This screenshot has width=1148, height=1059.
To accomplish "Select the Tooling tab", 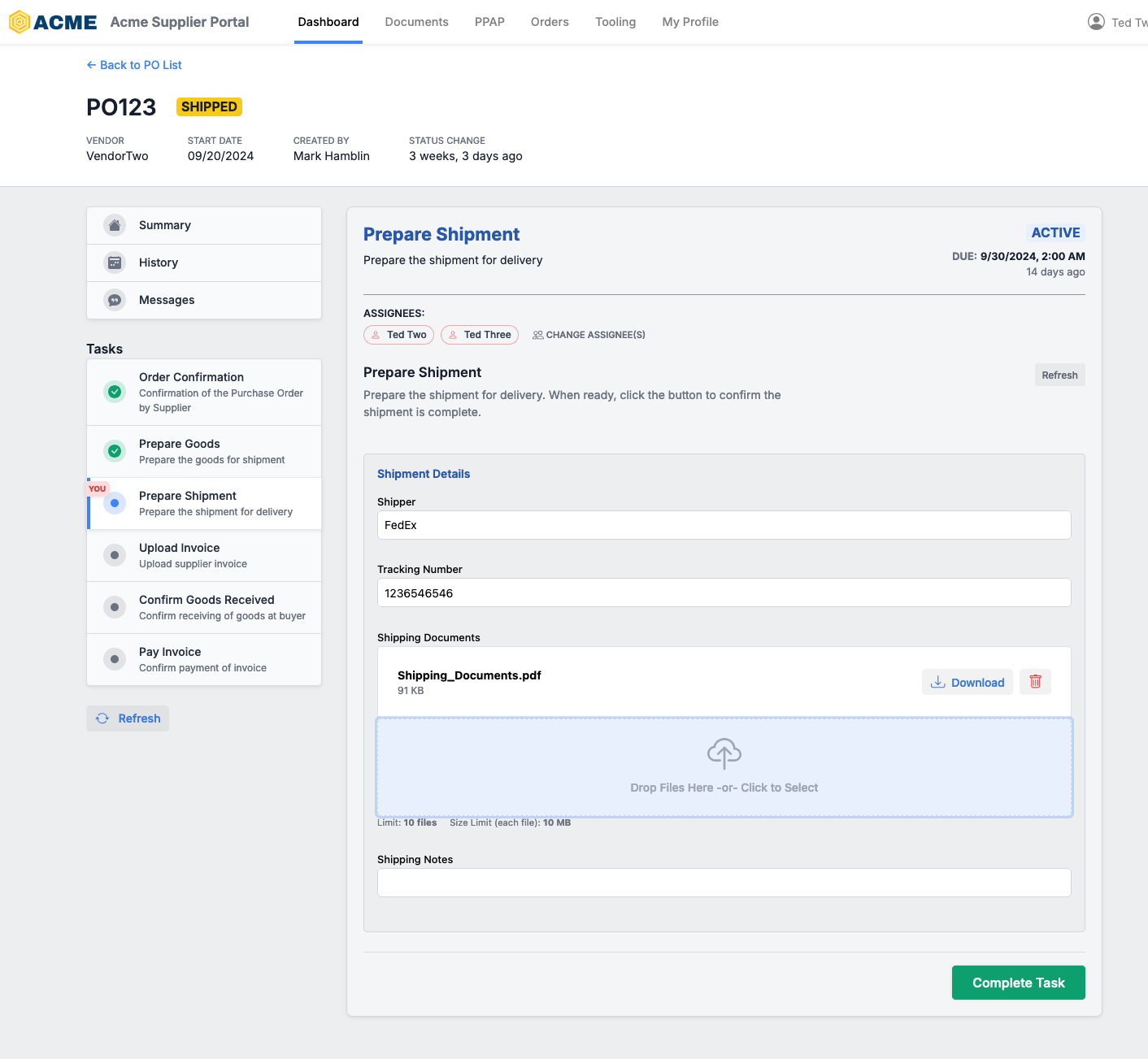I will (x=615, y=22).
